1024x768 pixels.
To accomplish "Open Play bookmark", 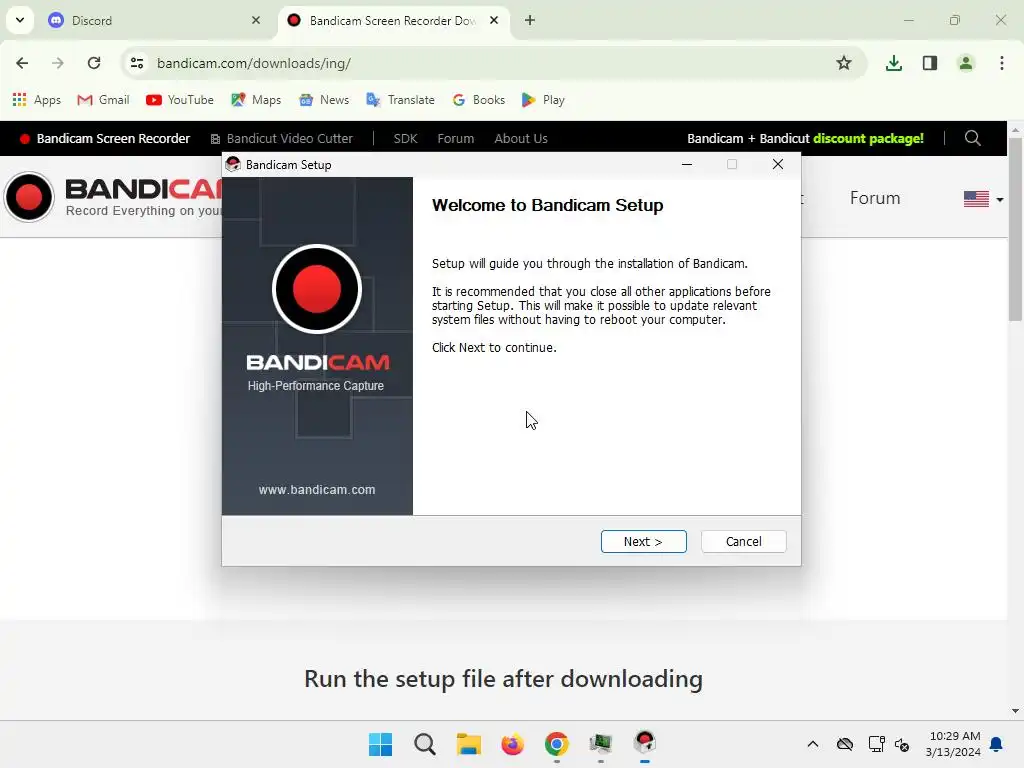I will pos(543,100).
